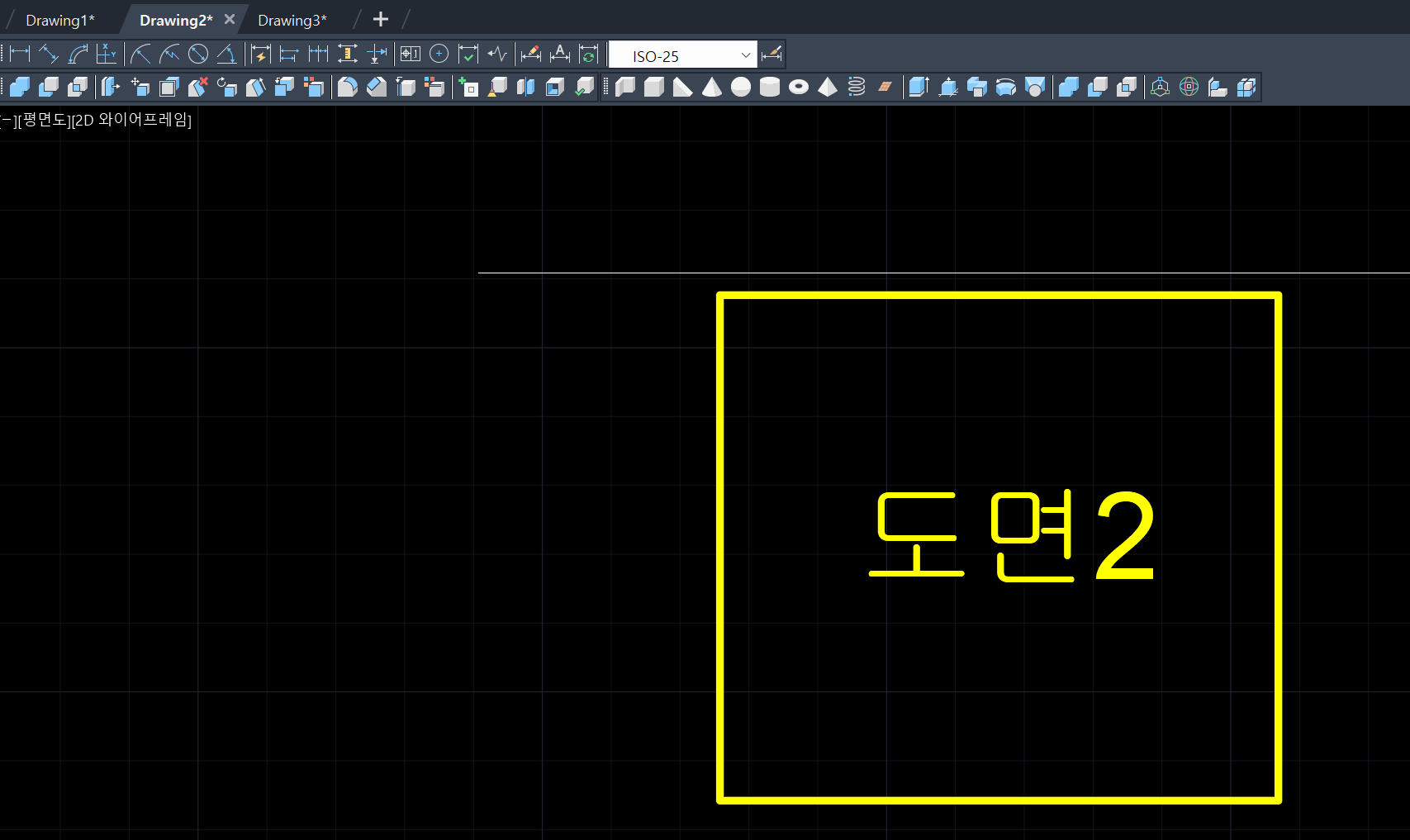Select the Polysolid tool
Screen dimensions: 1410x840
[x=625, y=87]
